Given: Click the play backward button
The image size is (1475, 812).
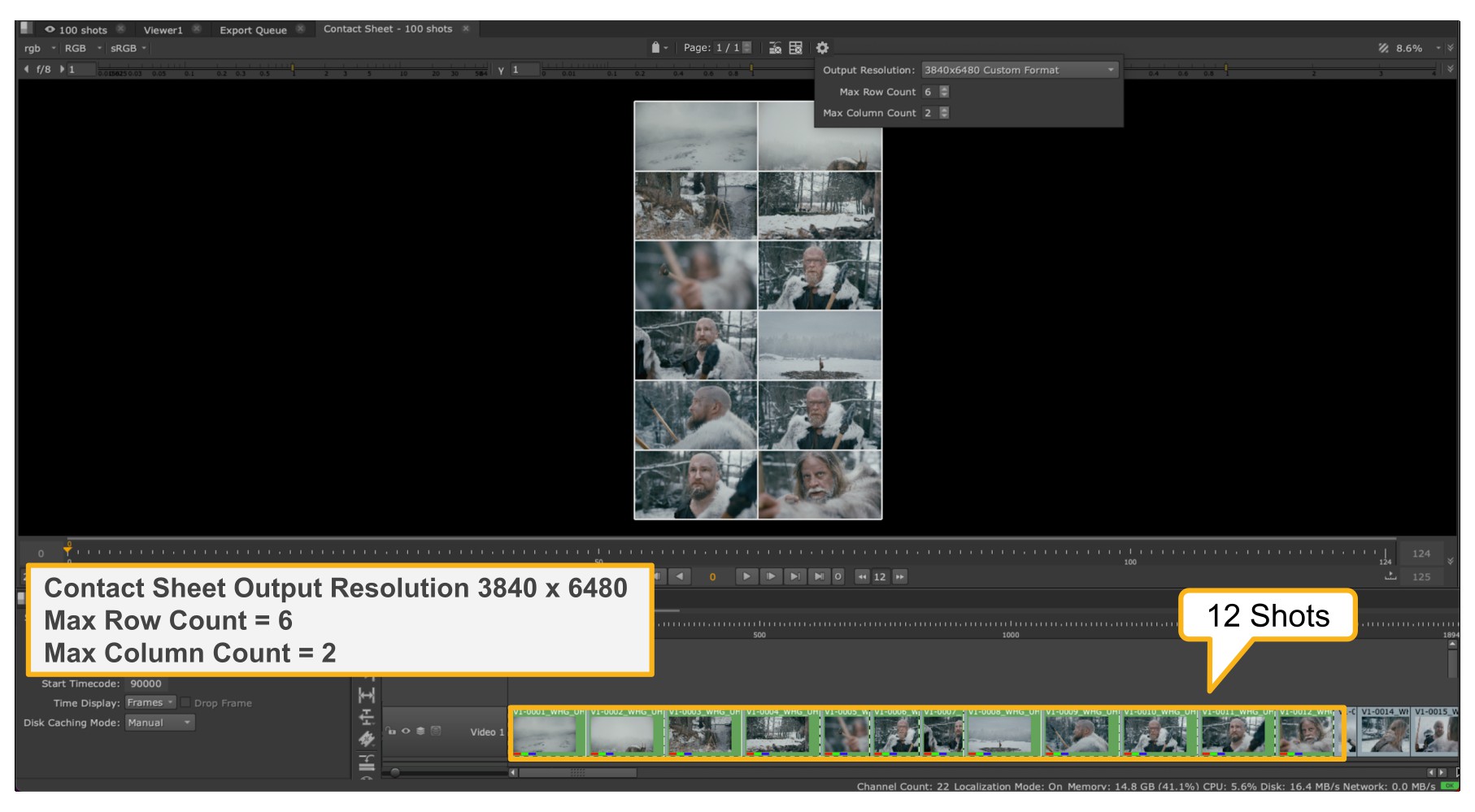Looking at the screenshot, I should pos(680,576).
